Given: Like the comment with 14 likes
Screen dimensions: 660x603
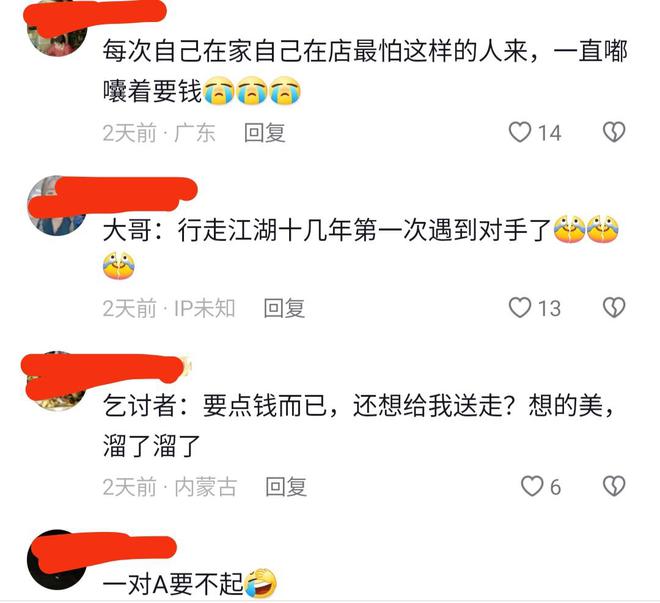Looking at the screenshot, I should click(x=520, y=132).
